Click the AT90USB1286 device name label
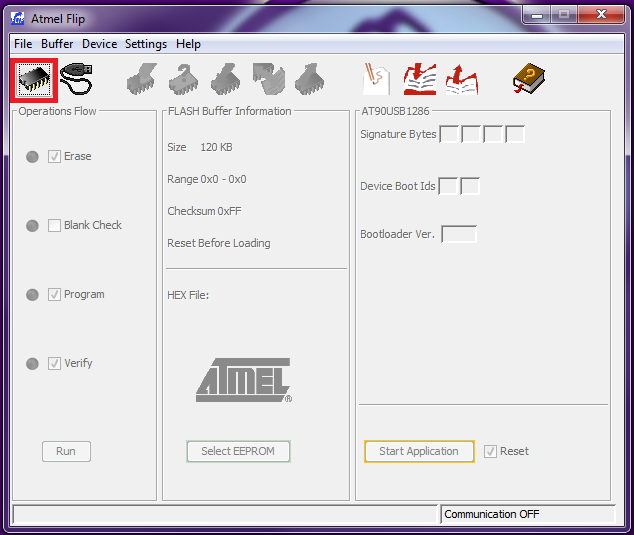Viewport: 634px width, 535px height. (395, 111)
